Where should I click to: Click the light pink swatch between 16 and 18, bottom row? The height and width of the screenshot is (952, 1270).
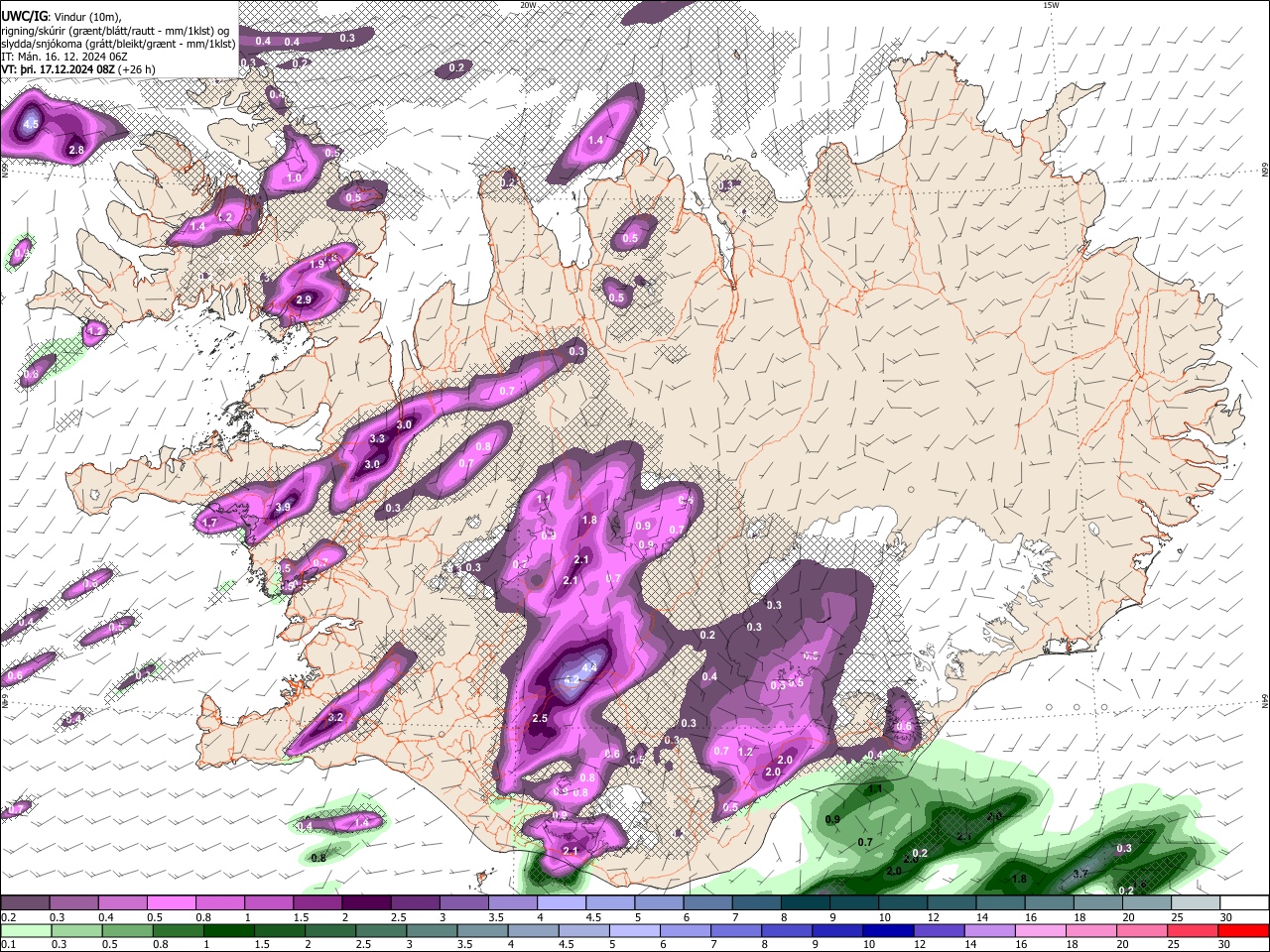1041,930
